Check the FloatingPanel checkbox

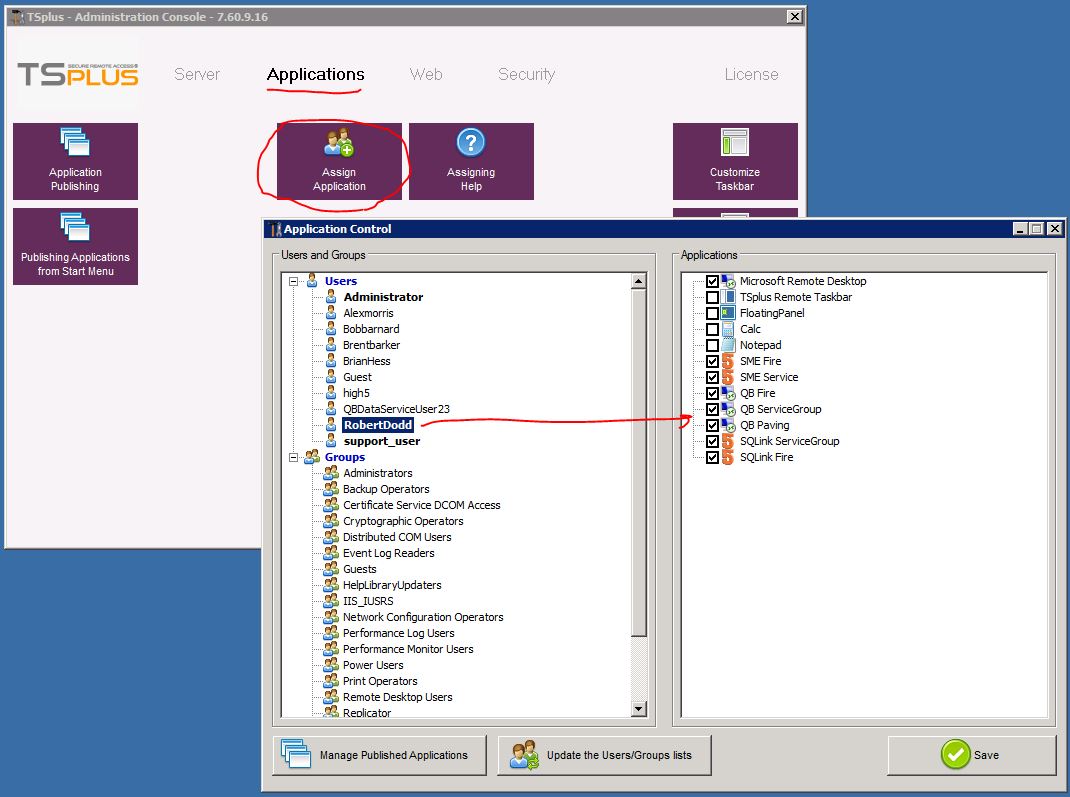[x=712, y=313]
